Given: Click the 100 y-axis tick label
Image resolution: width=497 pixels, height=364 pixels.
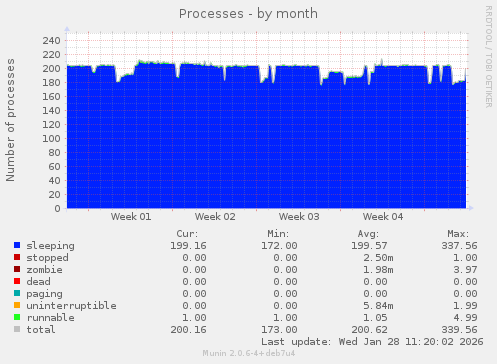Looking at the screenshot, I should (x=51, y=139).
